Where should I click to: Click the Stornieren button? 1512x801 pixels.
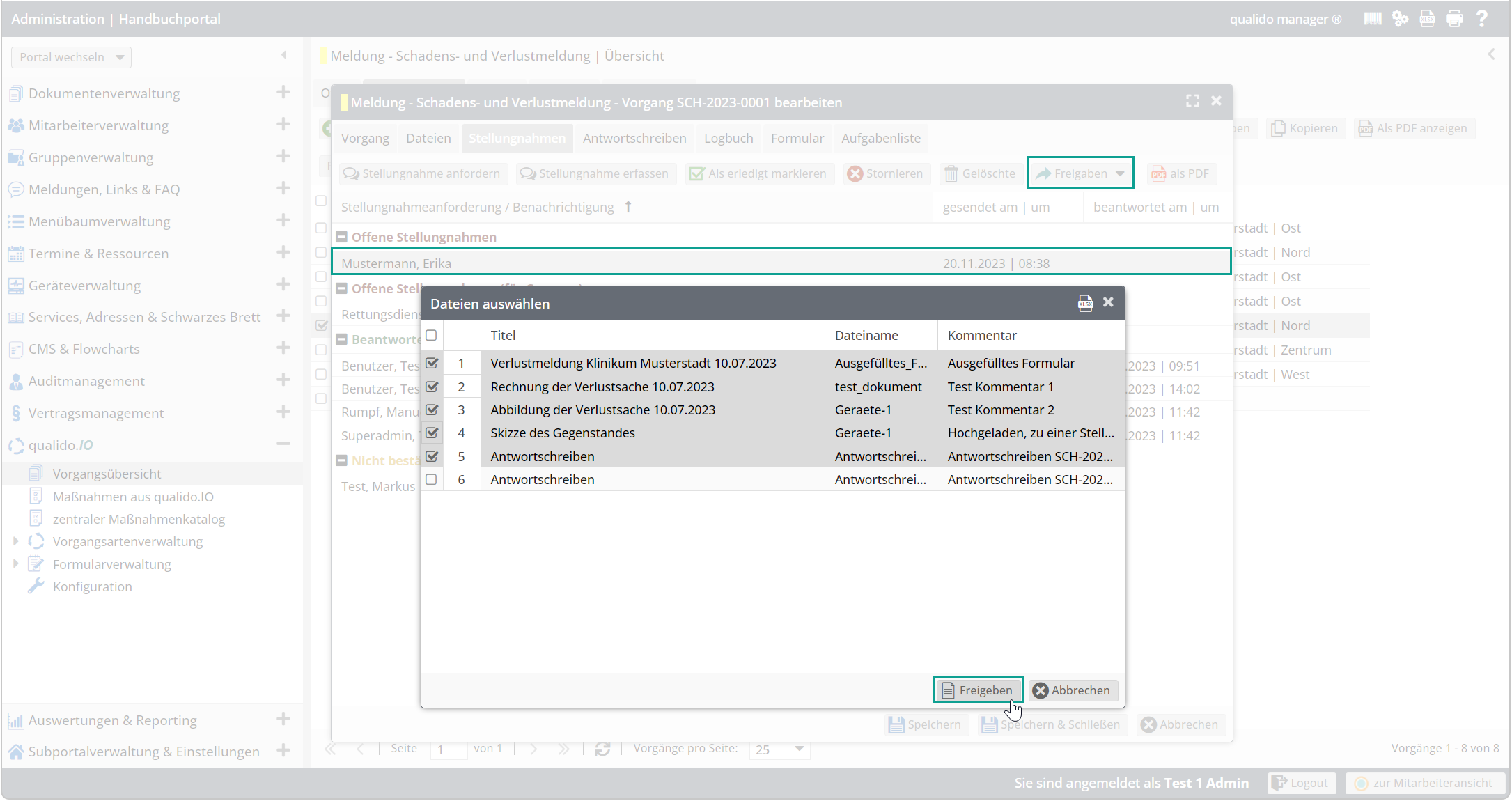click(886, 173)
